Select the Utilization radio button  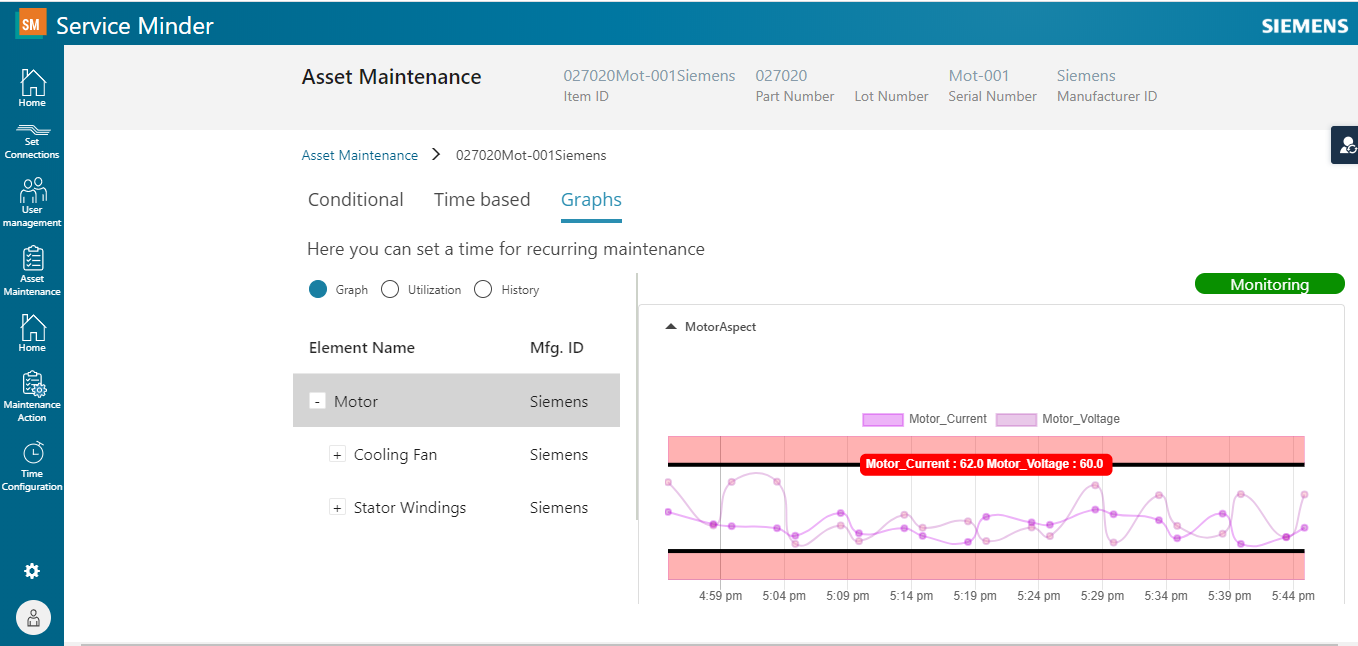point(391,289)
